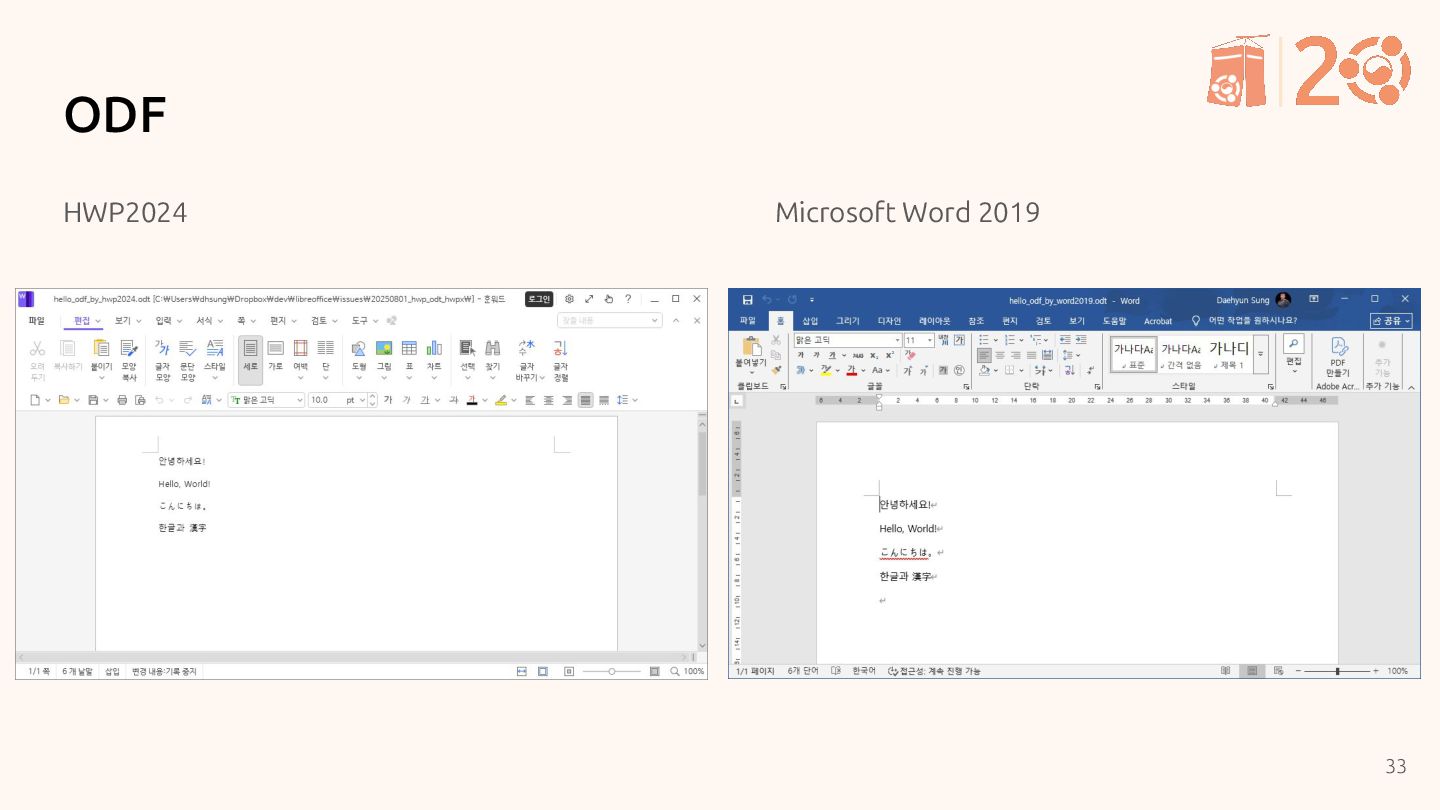Expand HWP 글자 바꾸기 dropdown
Screen dimensions: 1440x810
pyautogui.click(x=542, y=378)
